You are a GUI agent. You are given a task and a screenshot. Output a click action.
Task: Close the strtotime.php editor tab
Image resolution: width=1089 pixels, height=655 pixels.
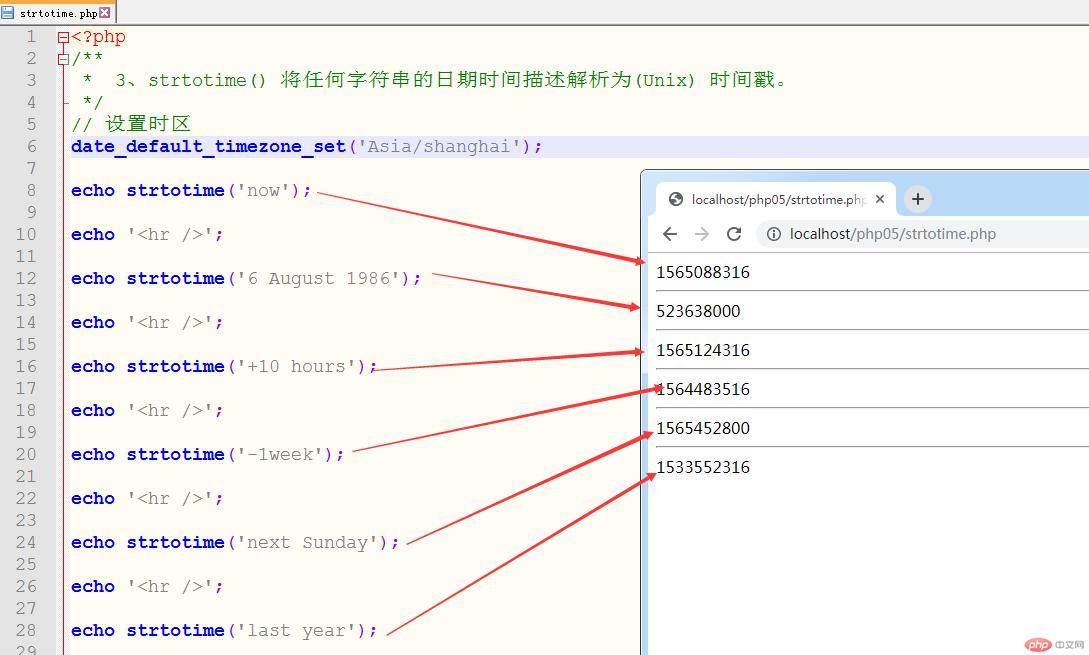(x=105, y=13)
